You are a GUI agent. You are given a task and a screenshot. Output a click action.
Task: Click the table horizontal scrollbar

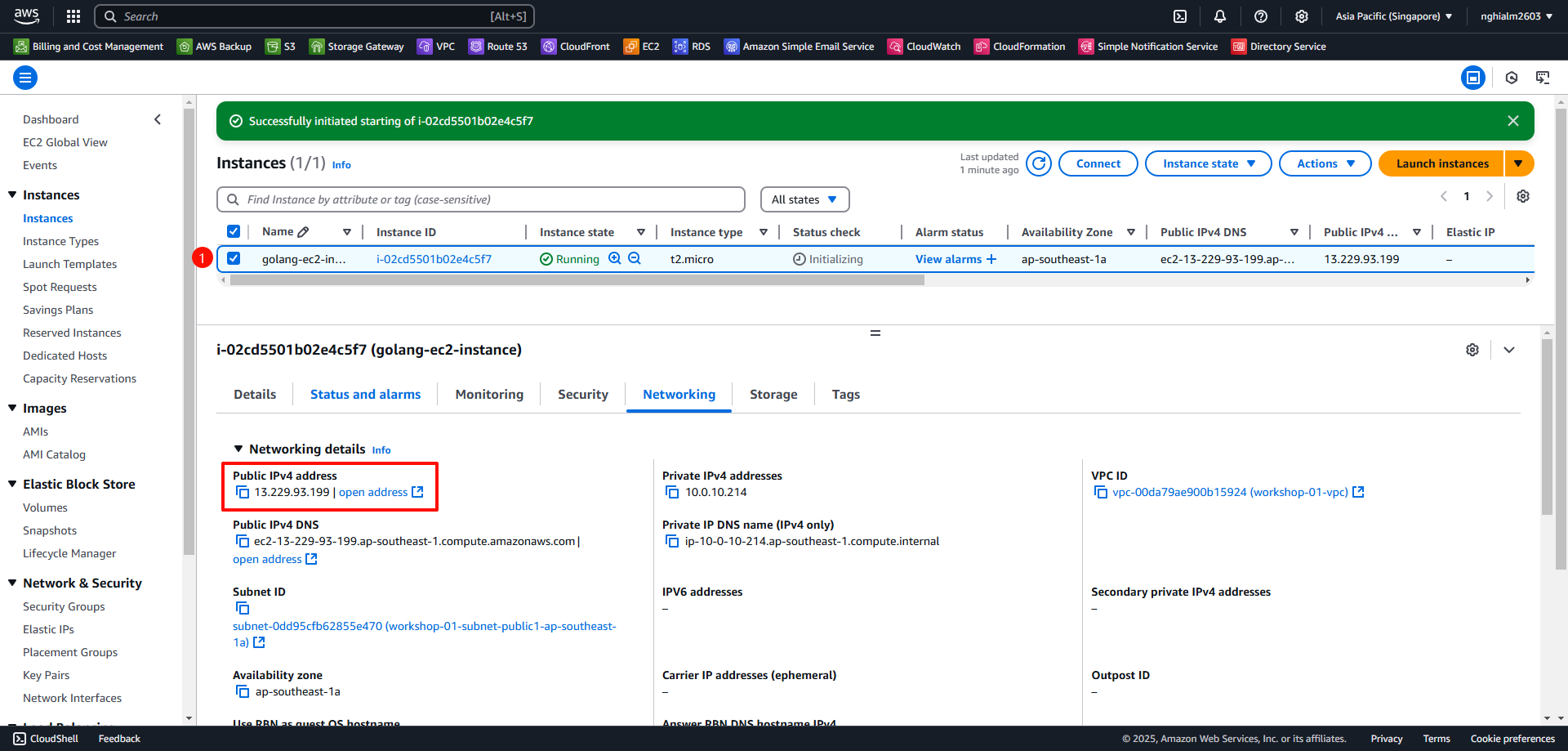pos(577,279)
